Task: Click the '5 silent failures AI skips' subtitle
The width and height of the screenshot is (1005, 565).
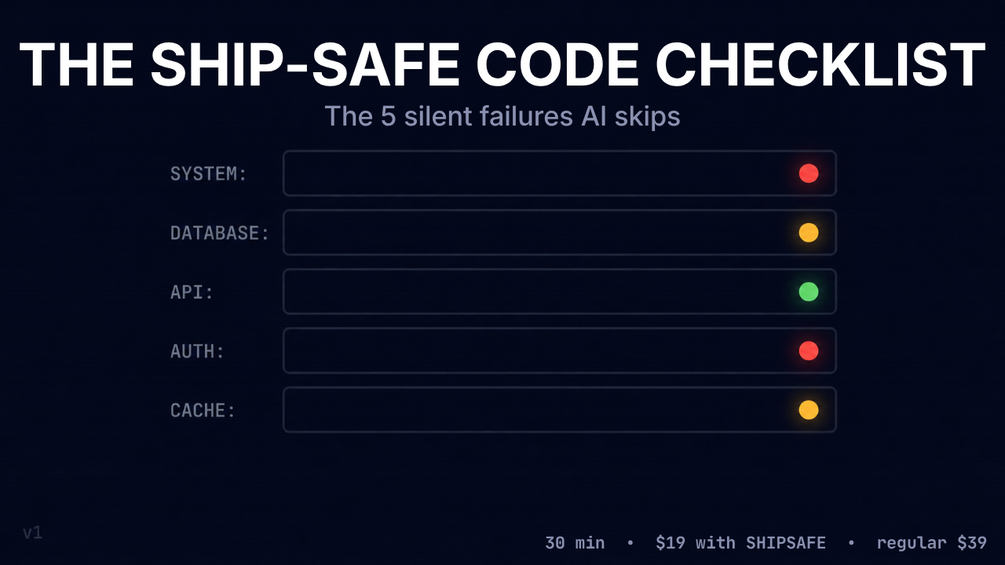Action: click(x=502, y=117)
